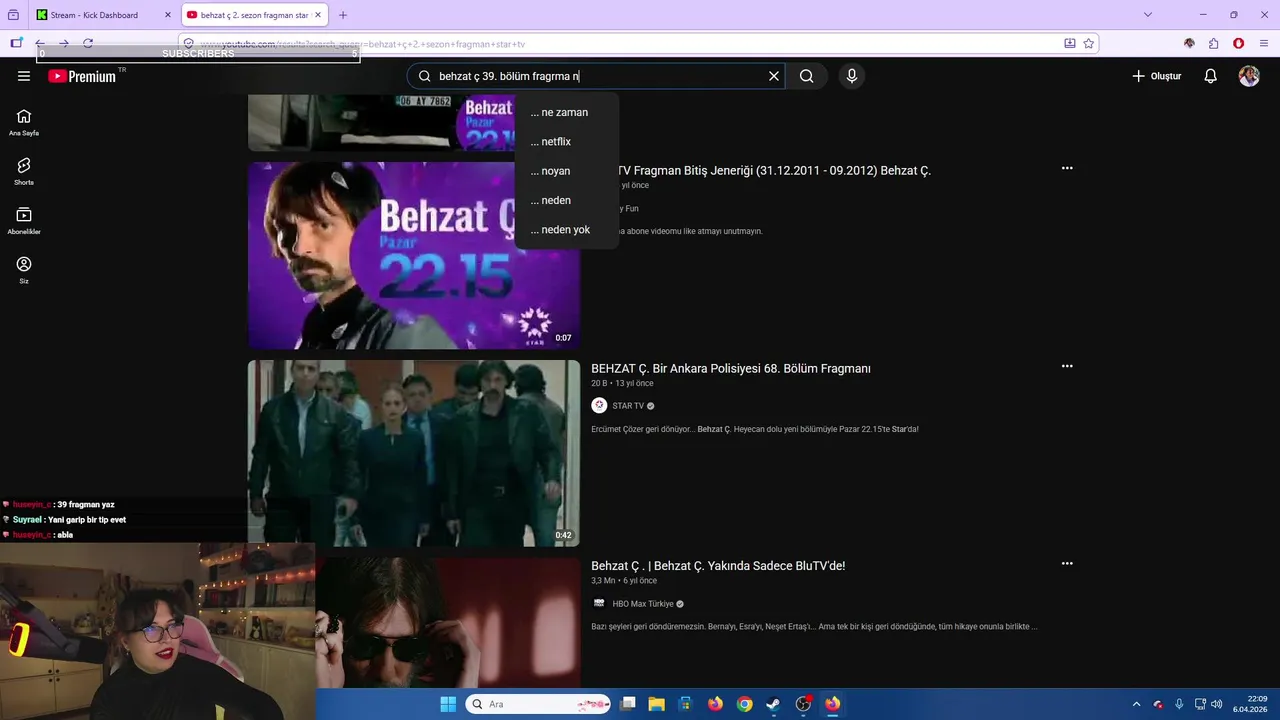Submit search with the magnifier button
The height and width of the screenshot is (720, 1280).
click(x=806, y=76)
